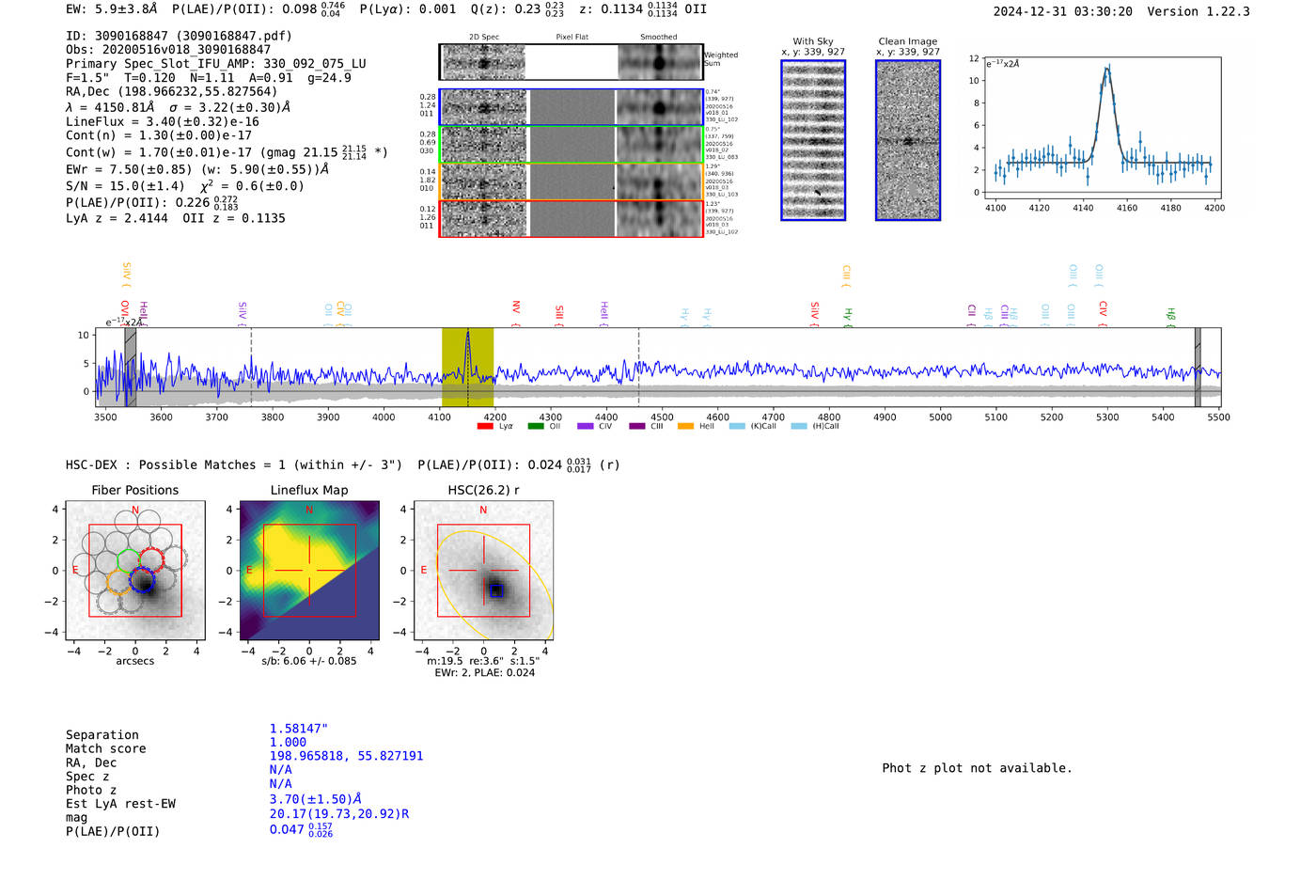
Task: Click the separation value 1.58147"
Action: [299, 729]
